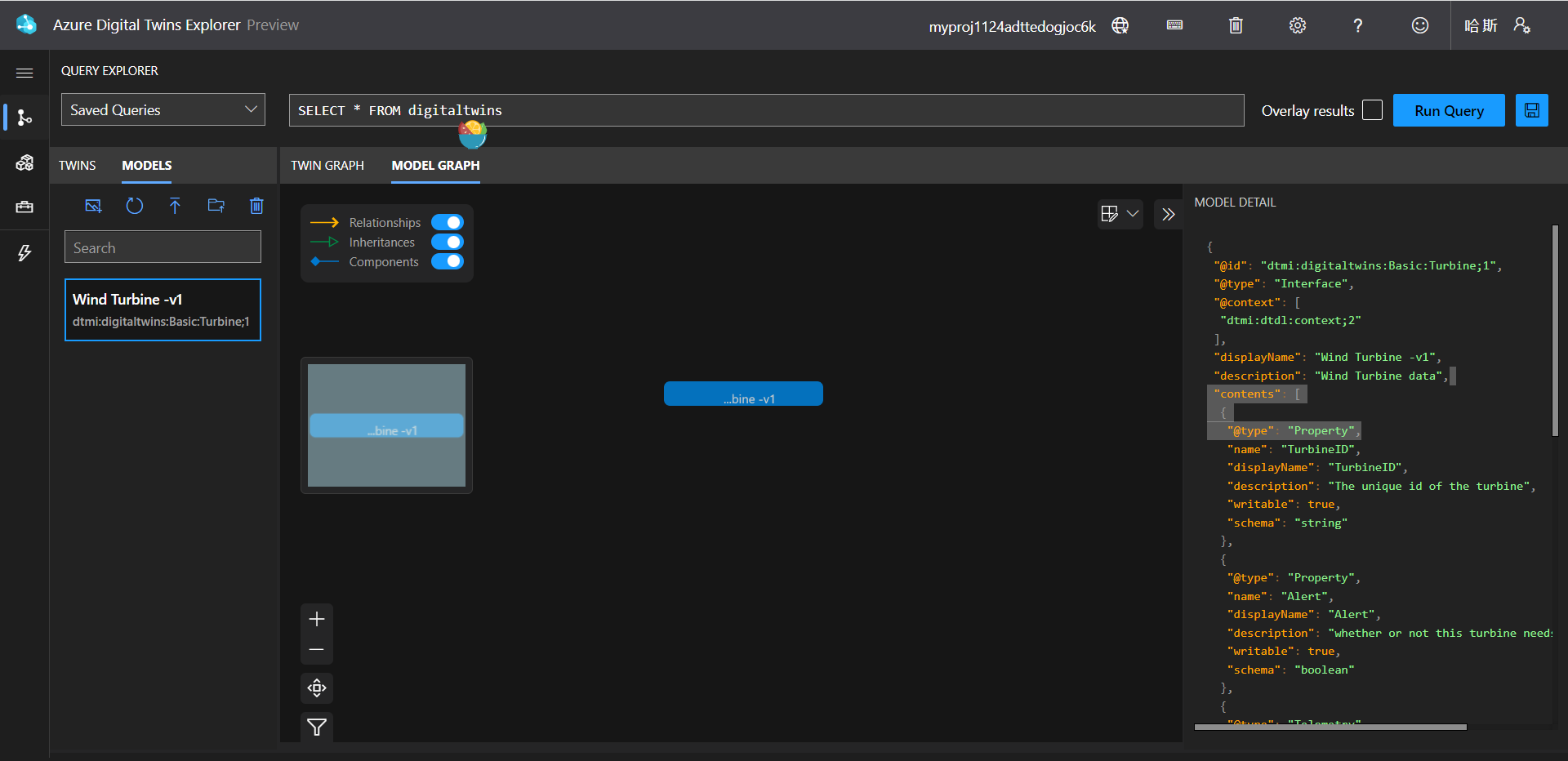The width and height of the screenshot is (1568, 761).
Task: Toggle the Relationships switch off
Action: point(448,223)
